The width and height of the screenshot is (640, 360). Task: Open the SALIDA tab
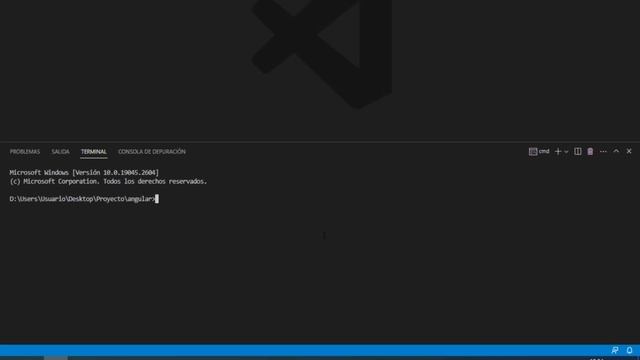click(x=60, y=152)
